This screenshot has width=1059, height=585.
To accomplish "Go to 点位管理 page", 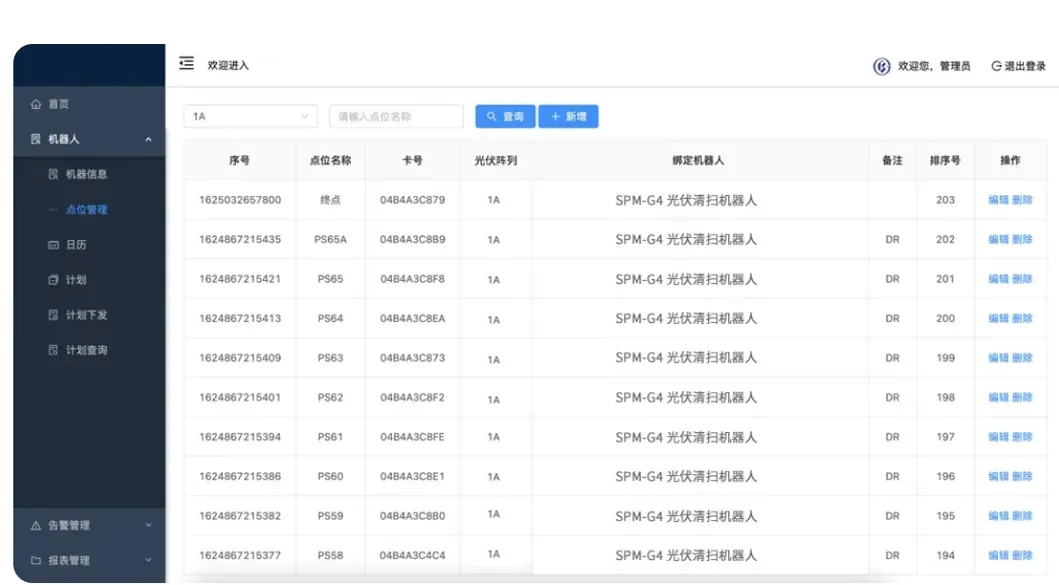I will [86, 210].
